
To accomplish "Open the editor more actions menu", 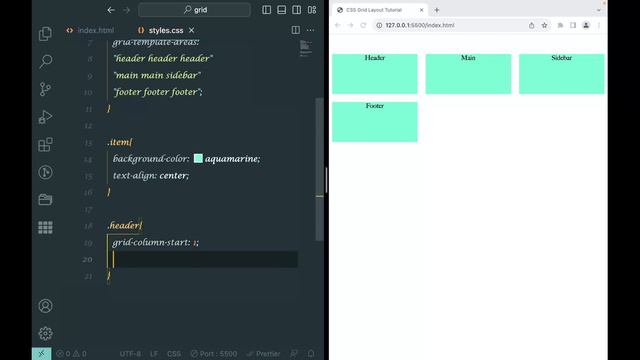I will pos(311,30).
